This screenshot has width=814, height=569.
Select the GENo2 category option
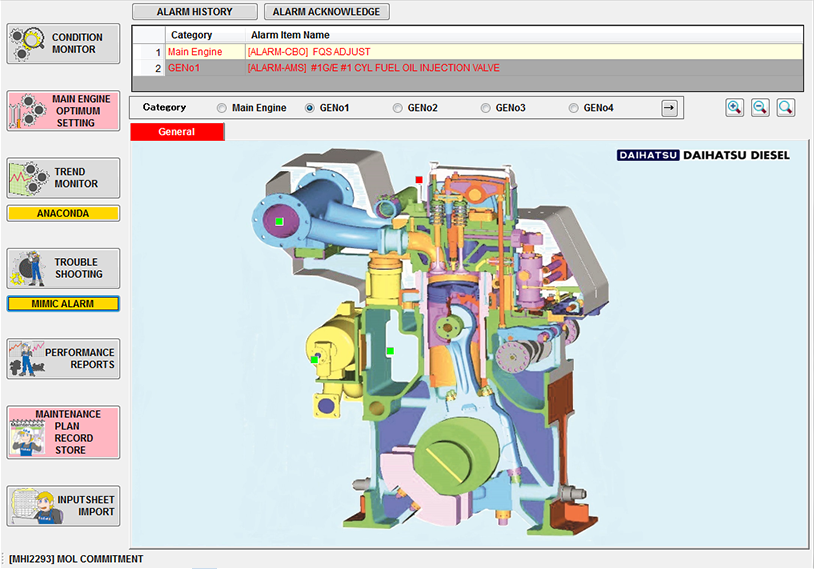398,108
